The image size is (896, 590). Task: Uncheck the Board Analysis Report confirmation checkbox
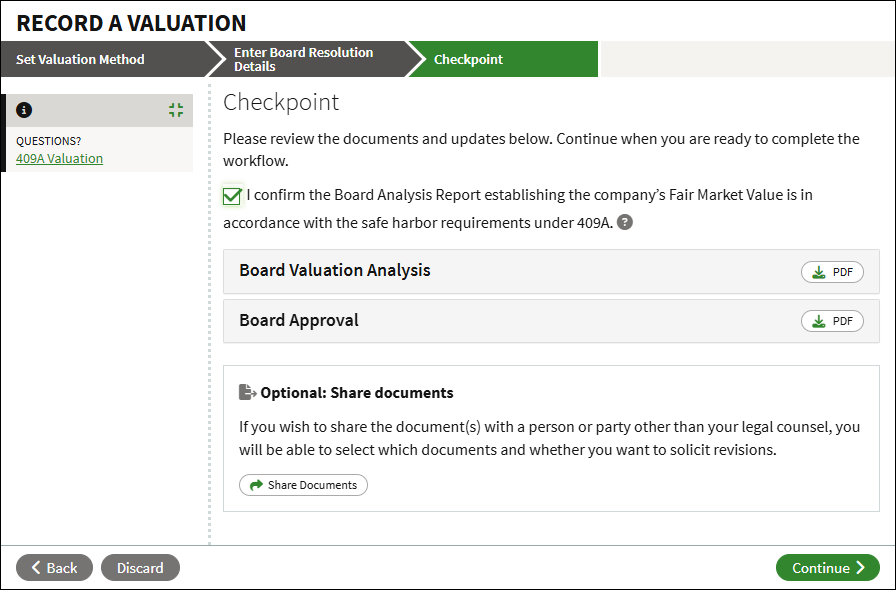coord(232,196)
